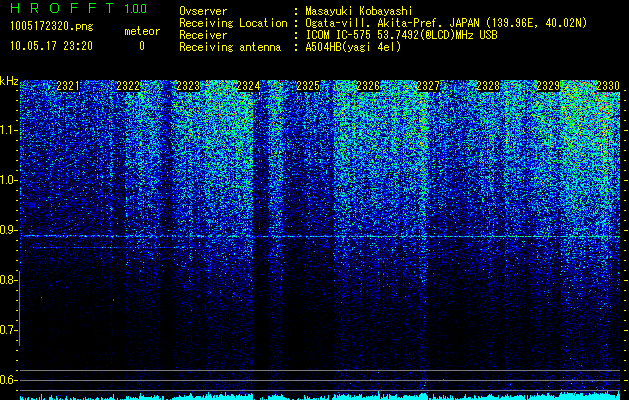The width and height of the screenshot is (629, 400).
Task: Click the A504HB(yagi 4el) antenna text
Action: click(353, 47)
